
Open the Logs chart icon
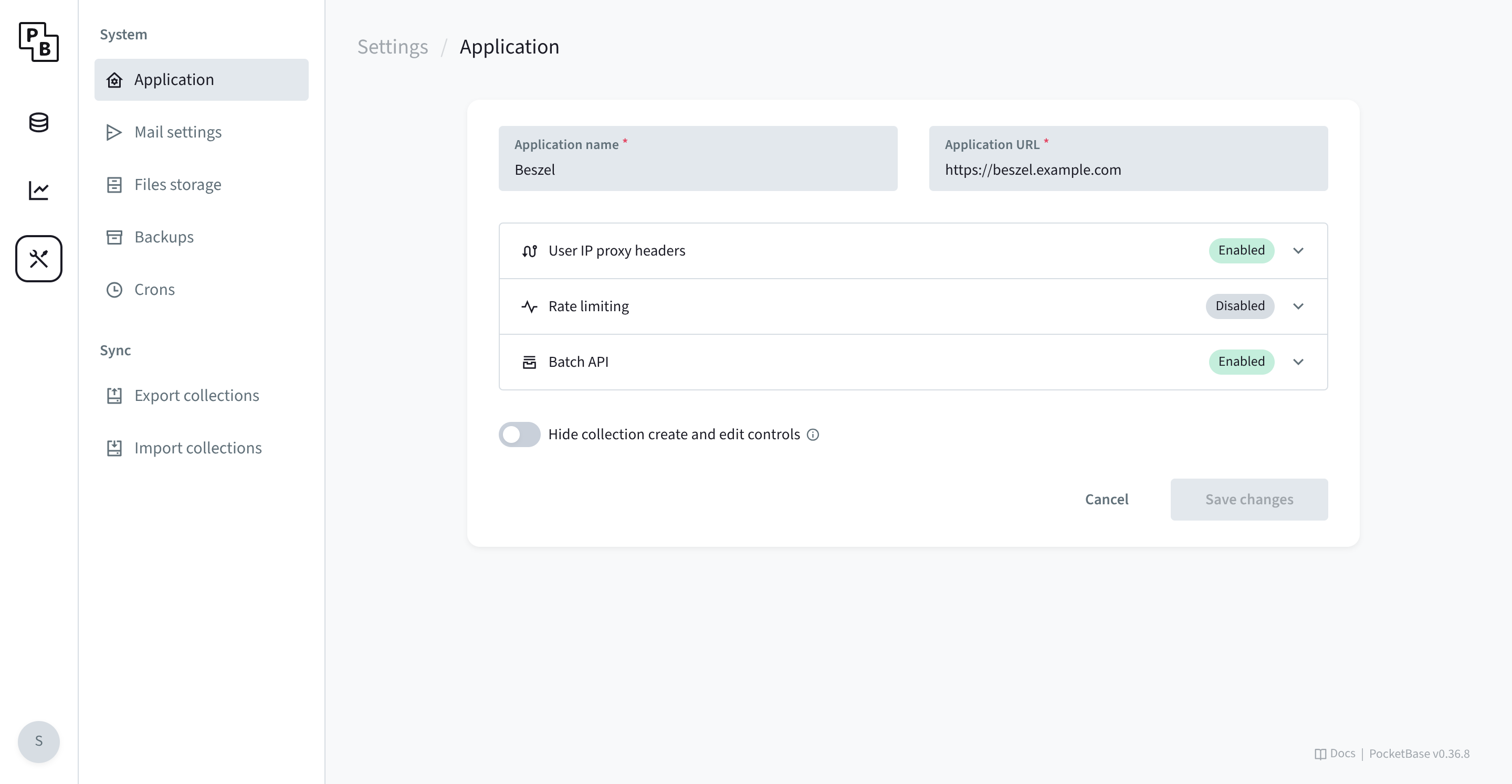pyautogui.click(x=39, y=190)
